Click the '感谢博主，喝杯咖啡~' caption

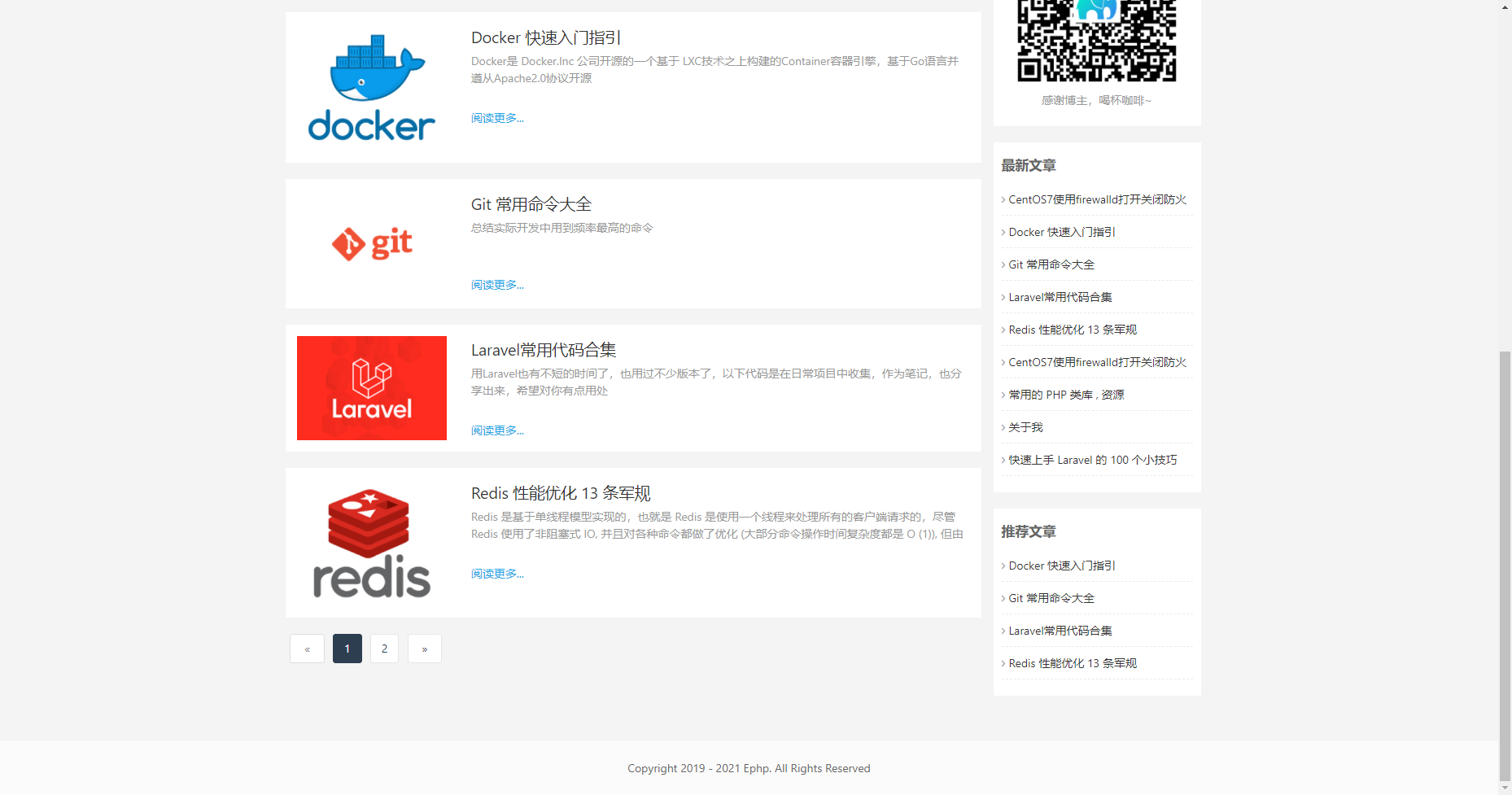tap(1097, 100)
